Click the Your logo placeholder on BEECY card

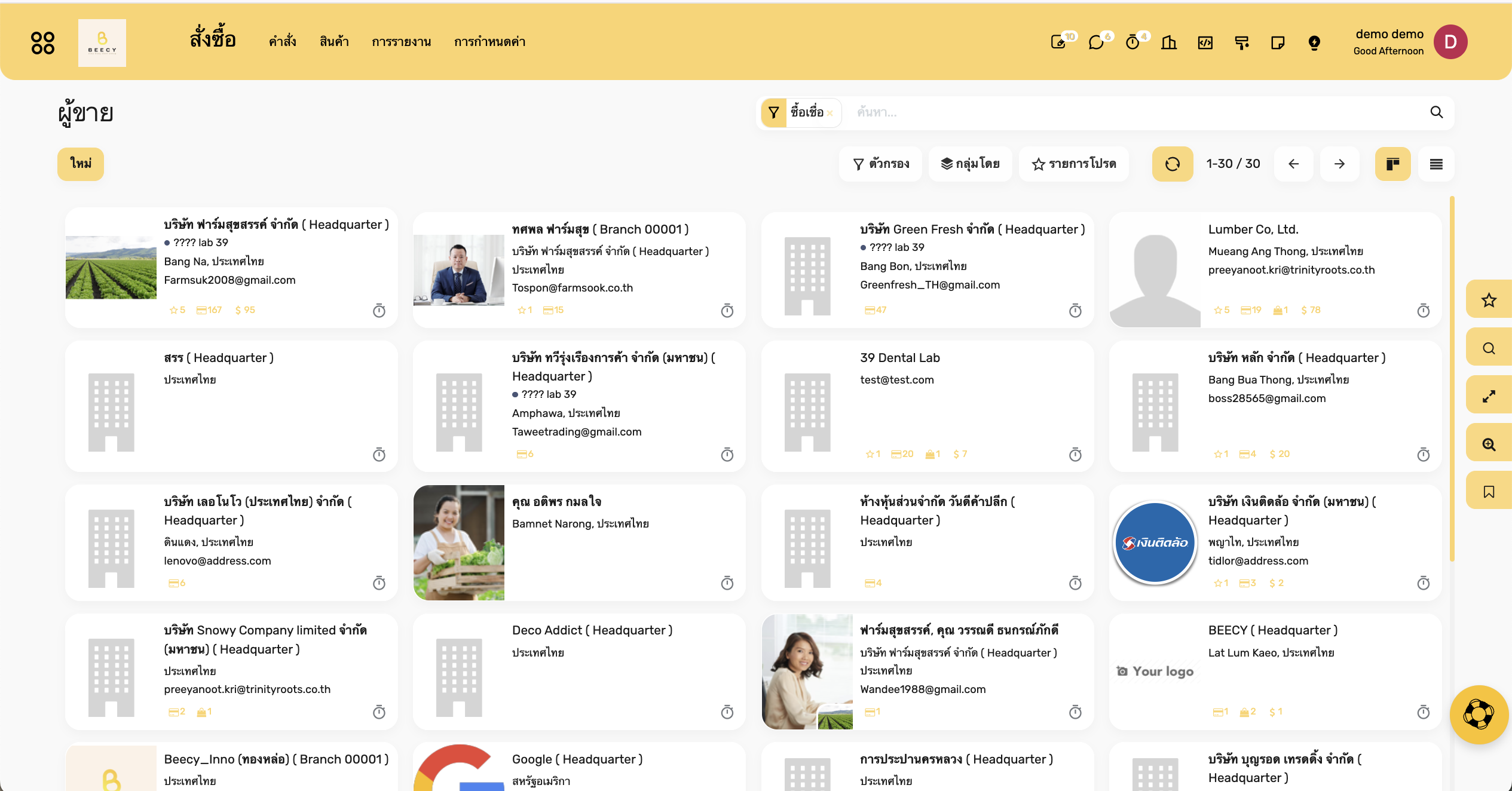[x=1155, y=672]
